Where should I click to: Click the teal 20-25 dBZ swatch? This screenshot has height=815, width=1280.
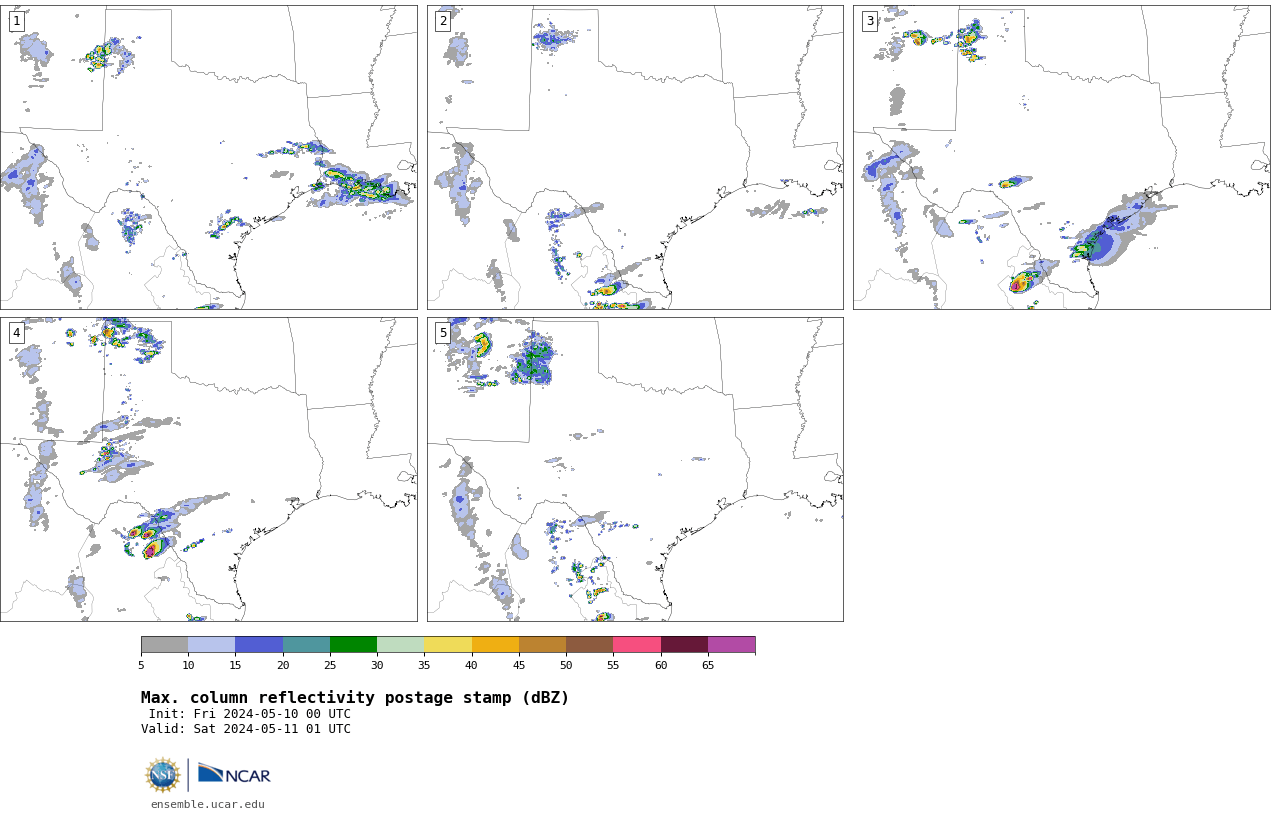tap(306, 644)
